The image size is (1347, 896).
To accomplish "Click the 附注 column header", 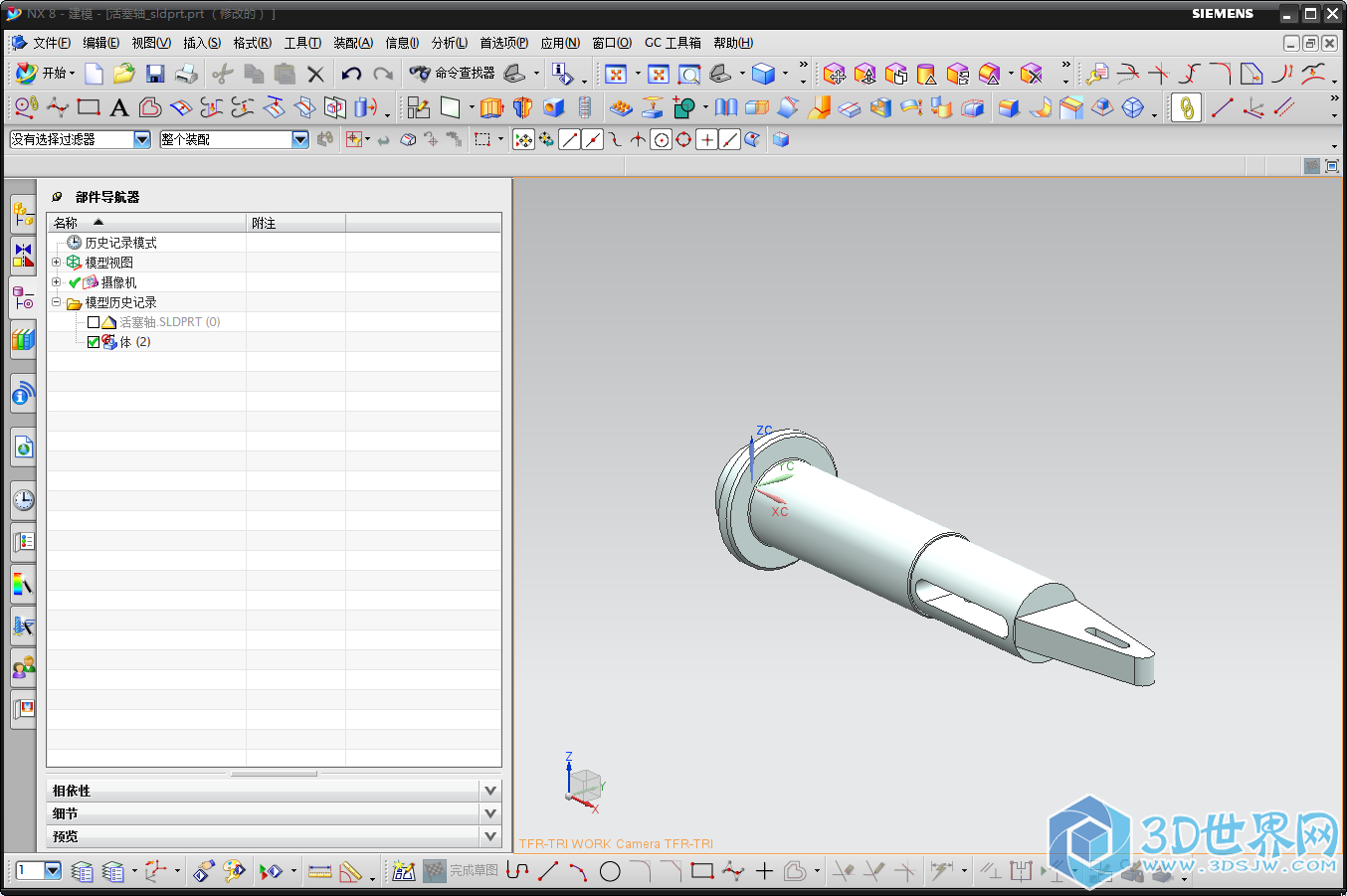I will click(x=295, y=223).
